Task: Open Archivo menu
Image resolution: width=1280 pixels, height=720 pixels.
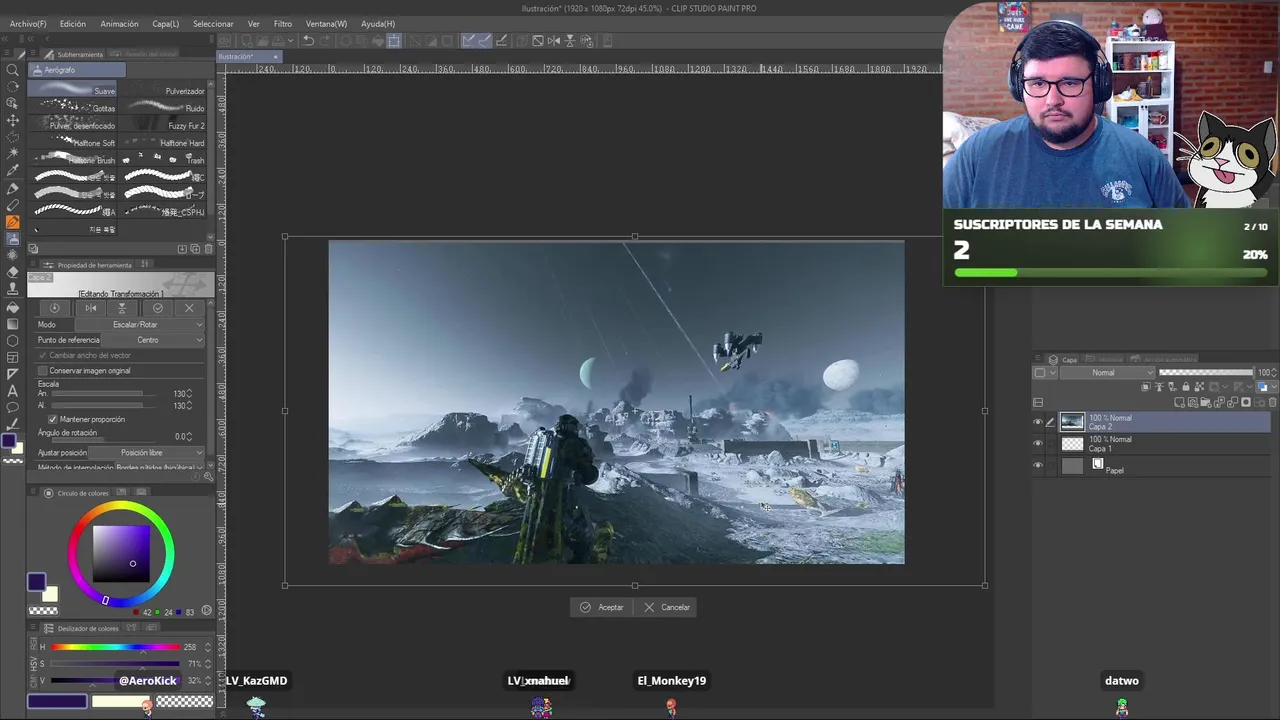Action: click(x=28, y=23)
